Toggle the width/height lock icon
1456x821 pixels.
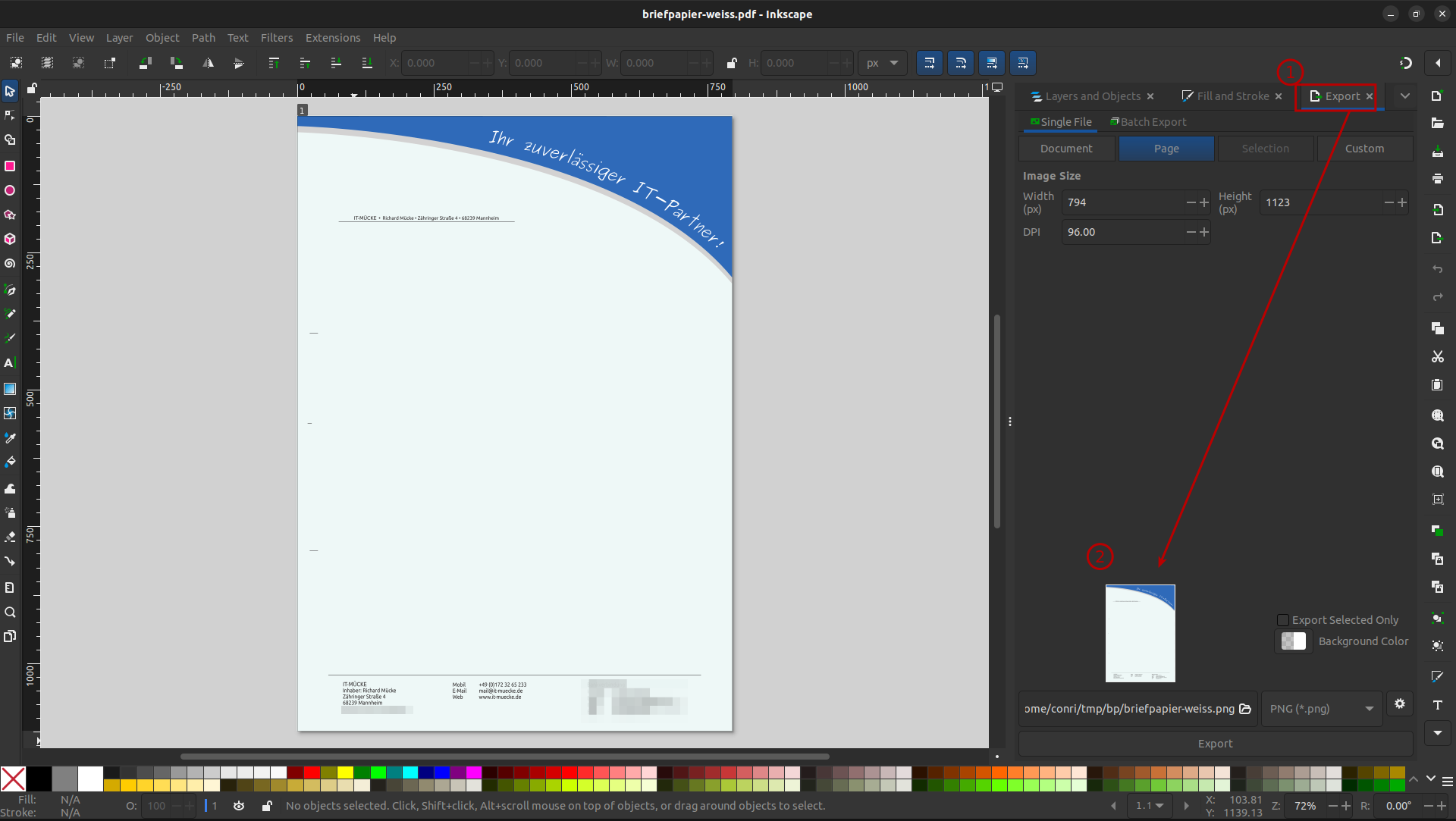[731, 63]
